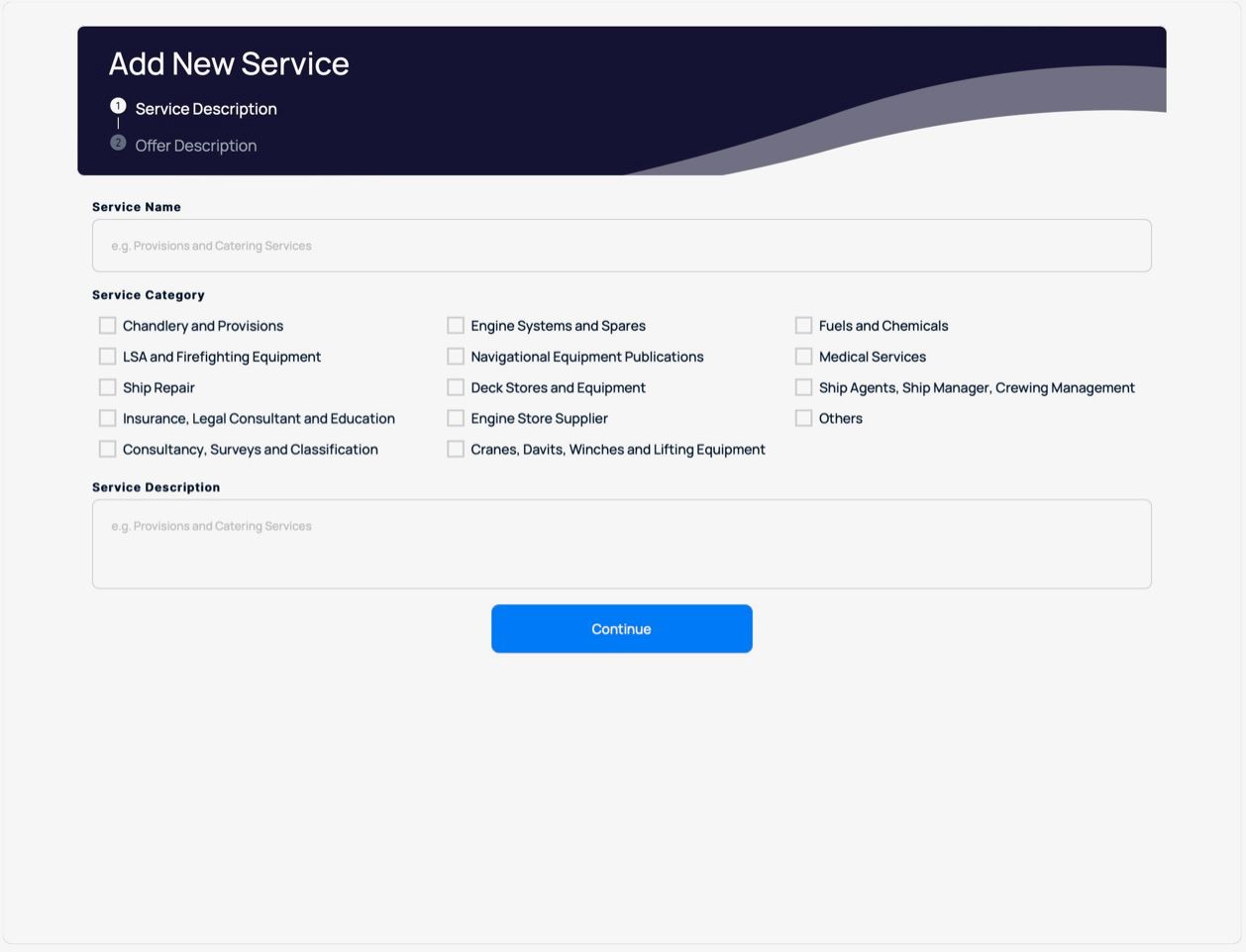Click the step 2 number circle icon
The width and height of the screenshot is (1246, 952).
118,143
